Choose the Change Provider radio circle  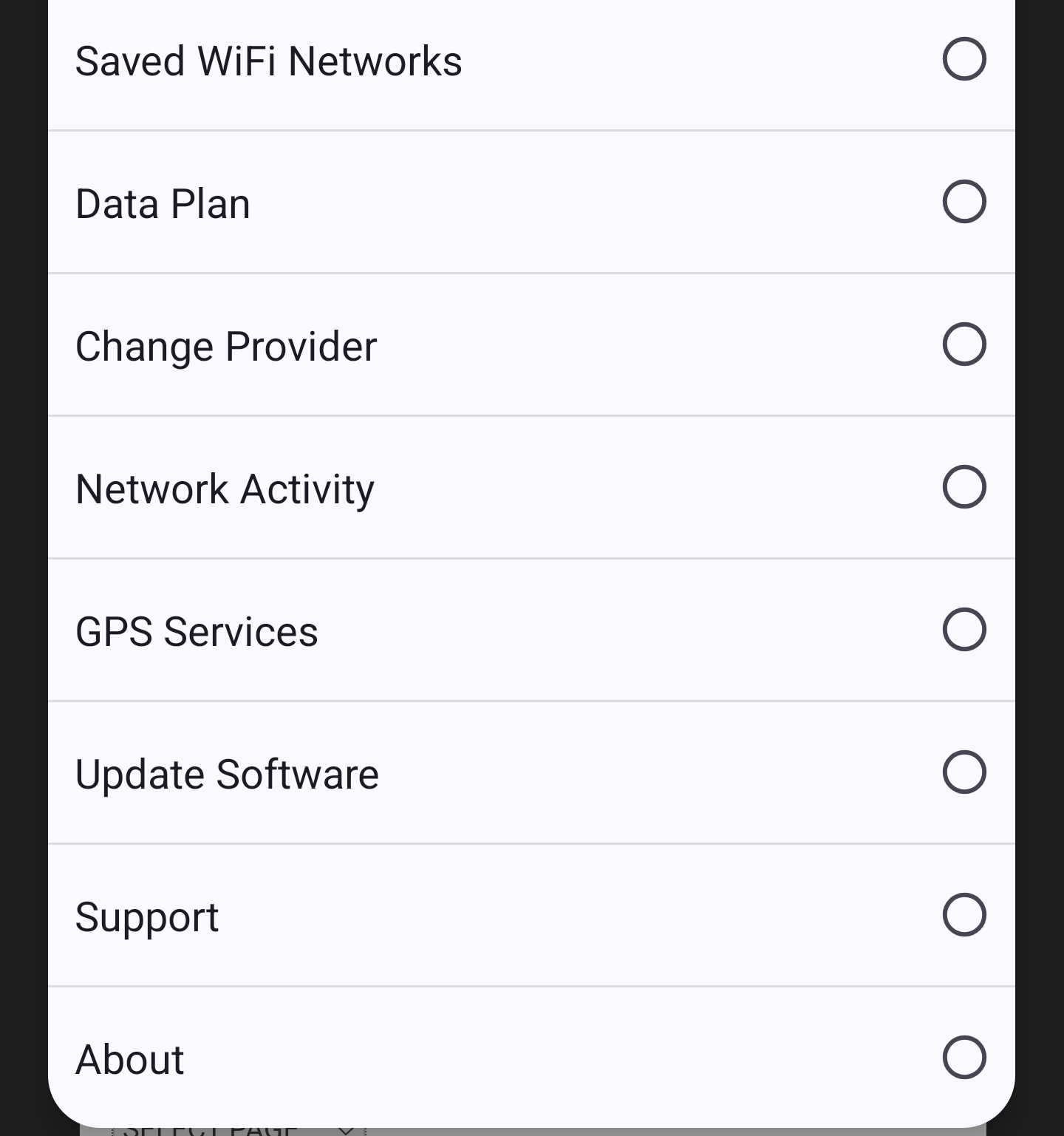coord(964,344)
